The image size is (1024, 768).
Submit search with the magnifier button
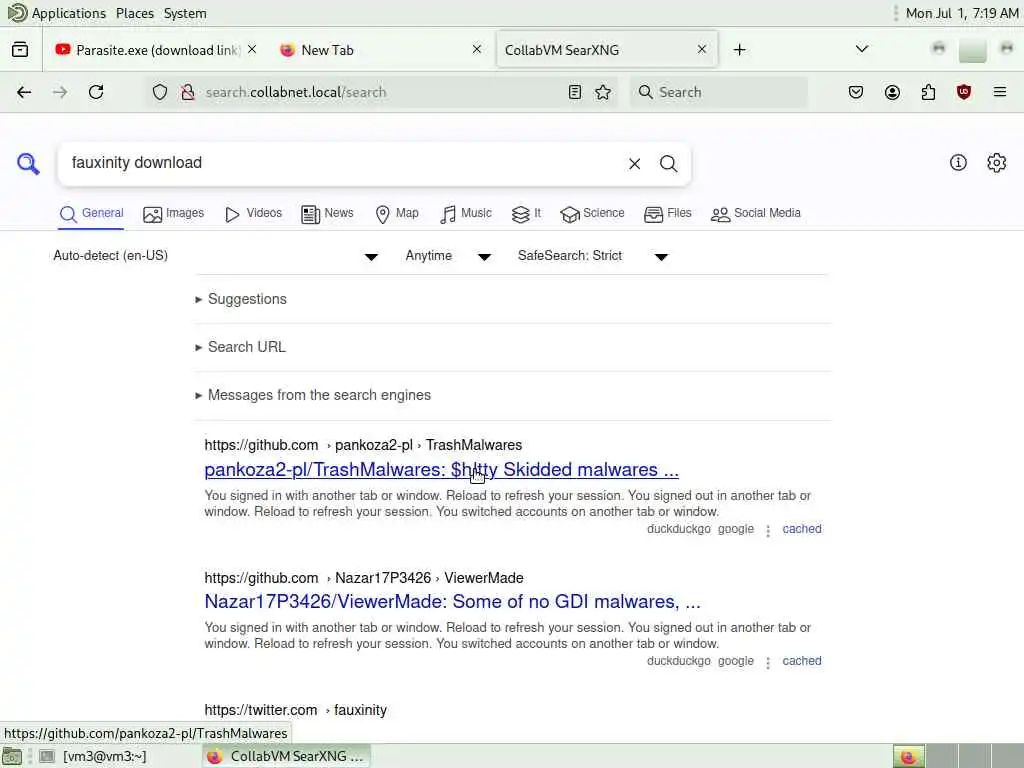tap(668, 164)
